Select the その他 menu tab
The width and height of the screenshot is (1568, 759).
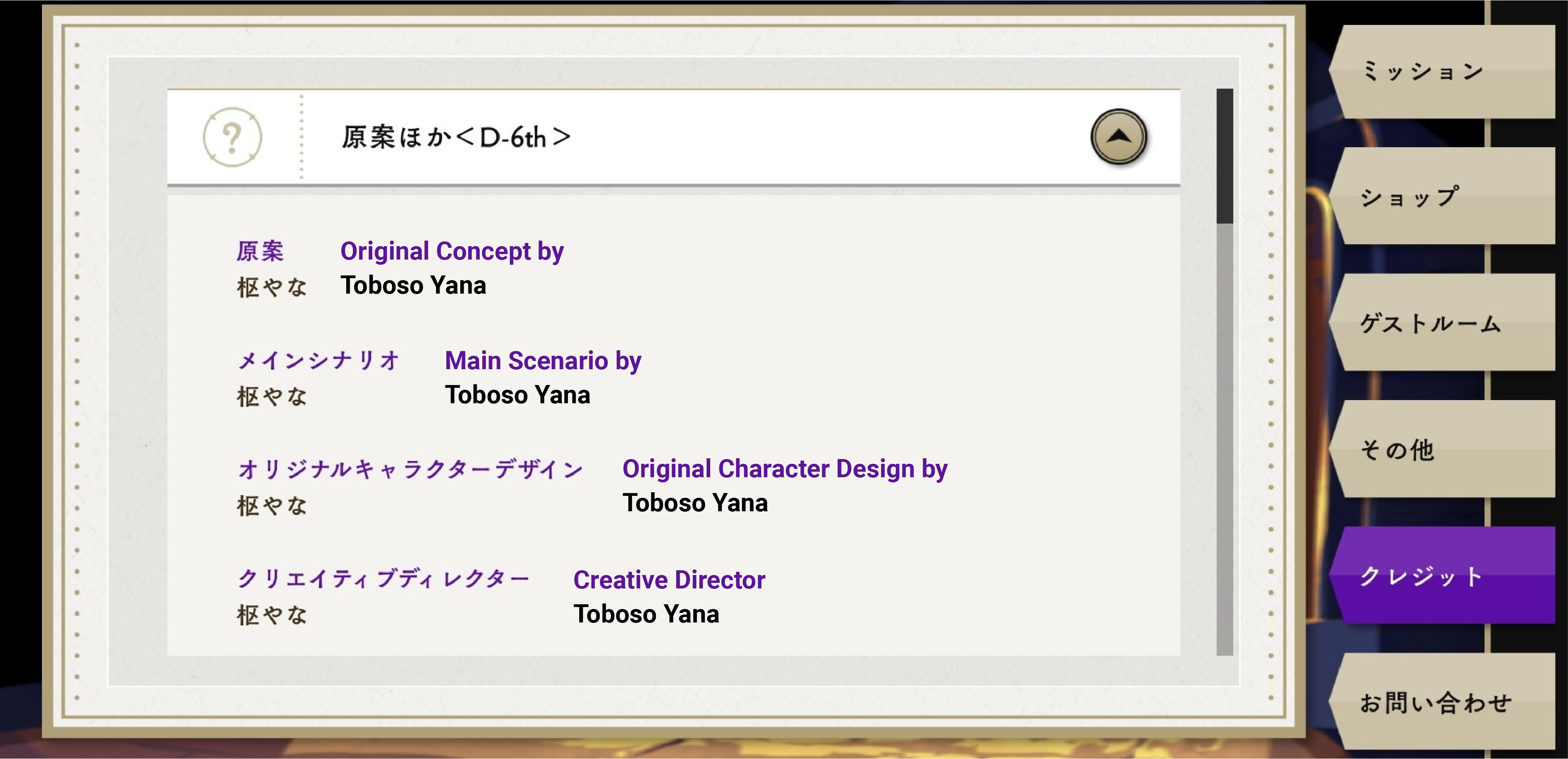(x=1443, y=450)
